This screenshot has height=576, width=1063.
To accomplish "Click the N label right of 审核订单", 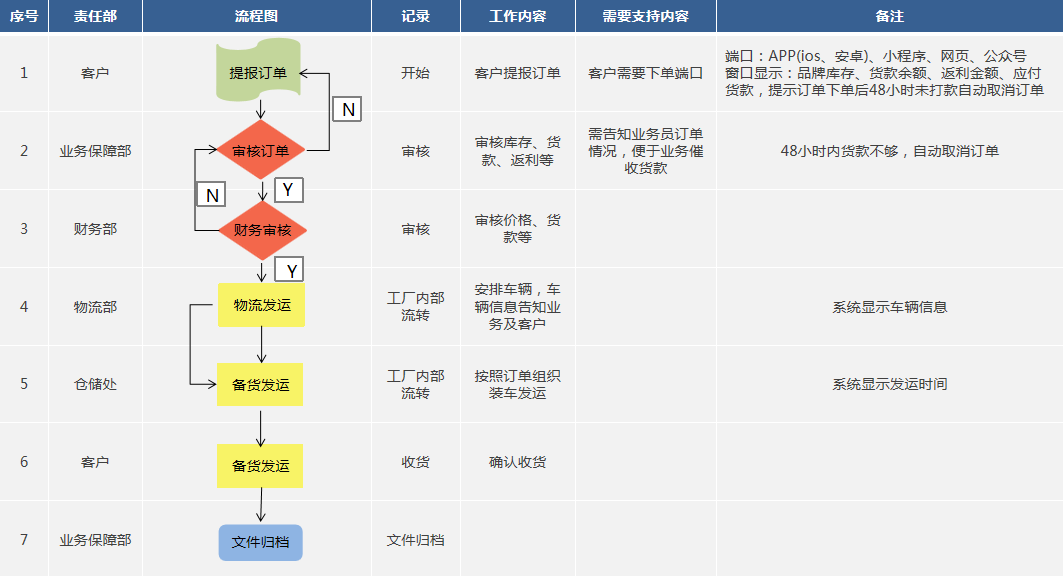I will [x=347, y=110].
